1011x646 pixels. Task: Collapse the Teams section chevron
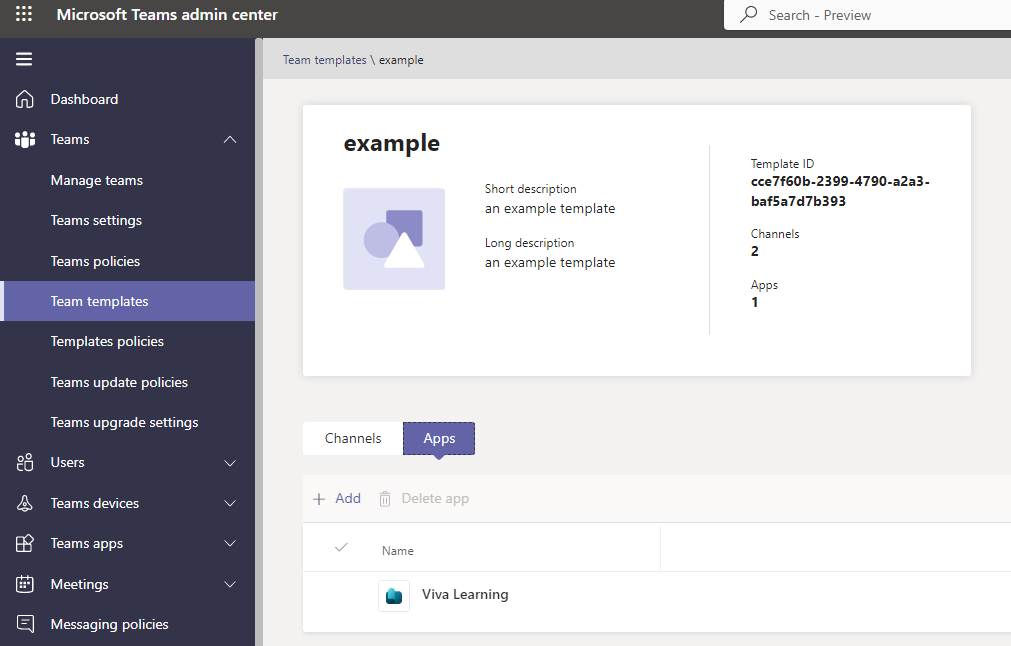(230, 139)
